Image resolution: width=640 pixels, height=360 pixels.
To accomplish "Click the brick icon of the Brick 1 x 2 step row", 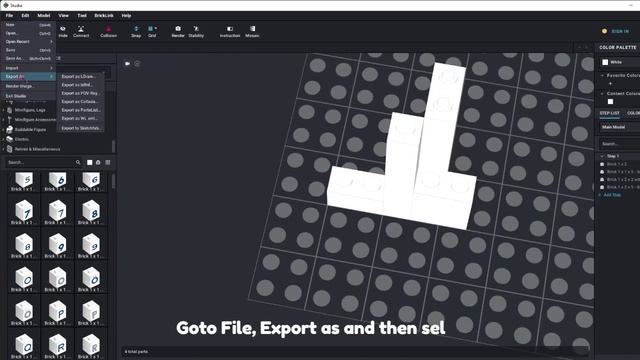I will pyautogui.click(x=602, y=164).
